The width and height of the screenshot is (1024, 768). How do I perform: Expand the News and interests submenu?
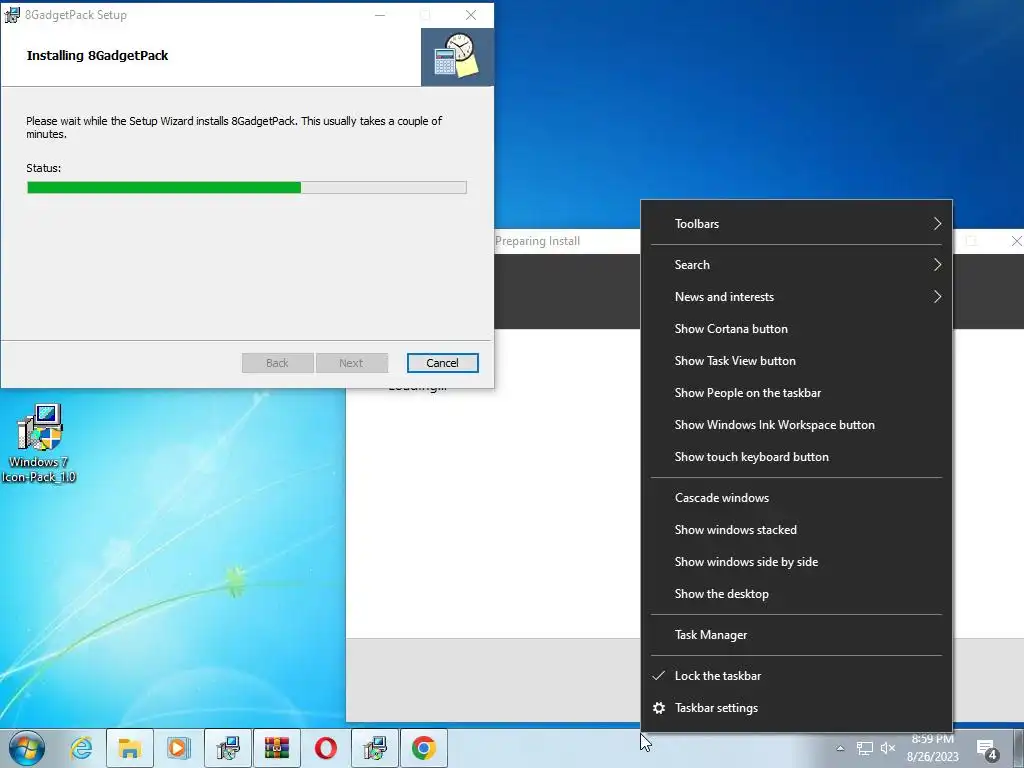[797, 296]
